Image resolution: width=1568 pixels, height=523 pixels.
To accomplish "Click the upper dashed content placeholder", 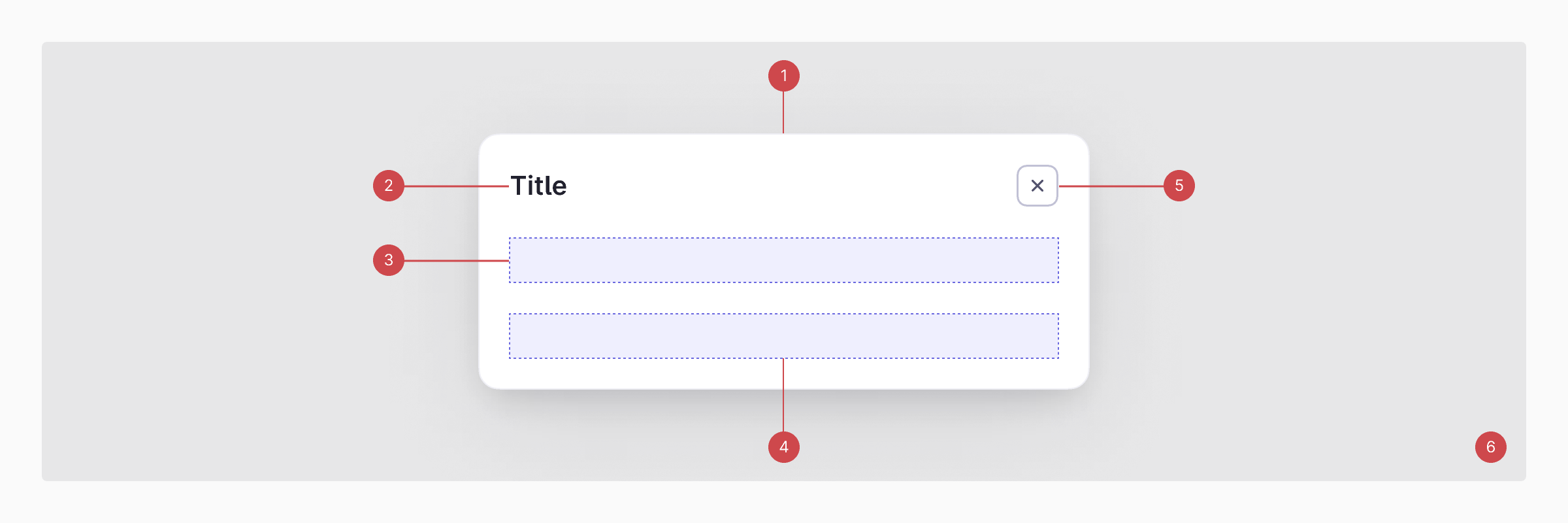I will coord(784,260).
